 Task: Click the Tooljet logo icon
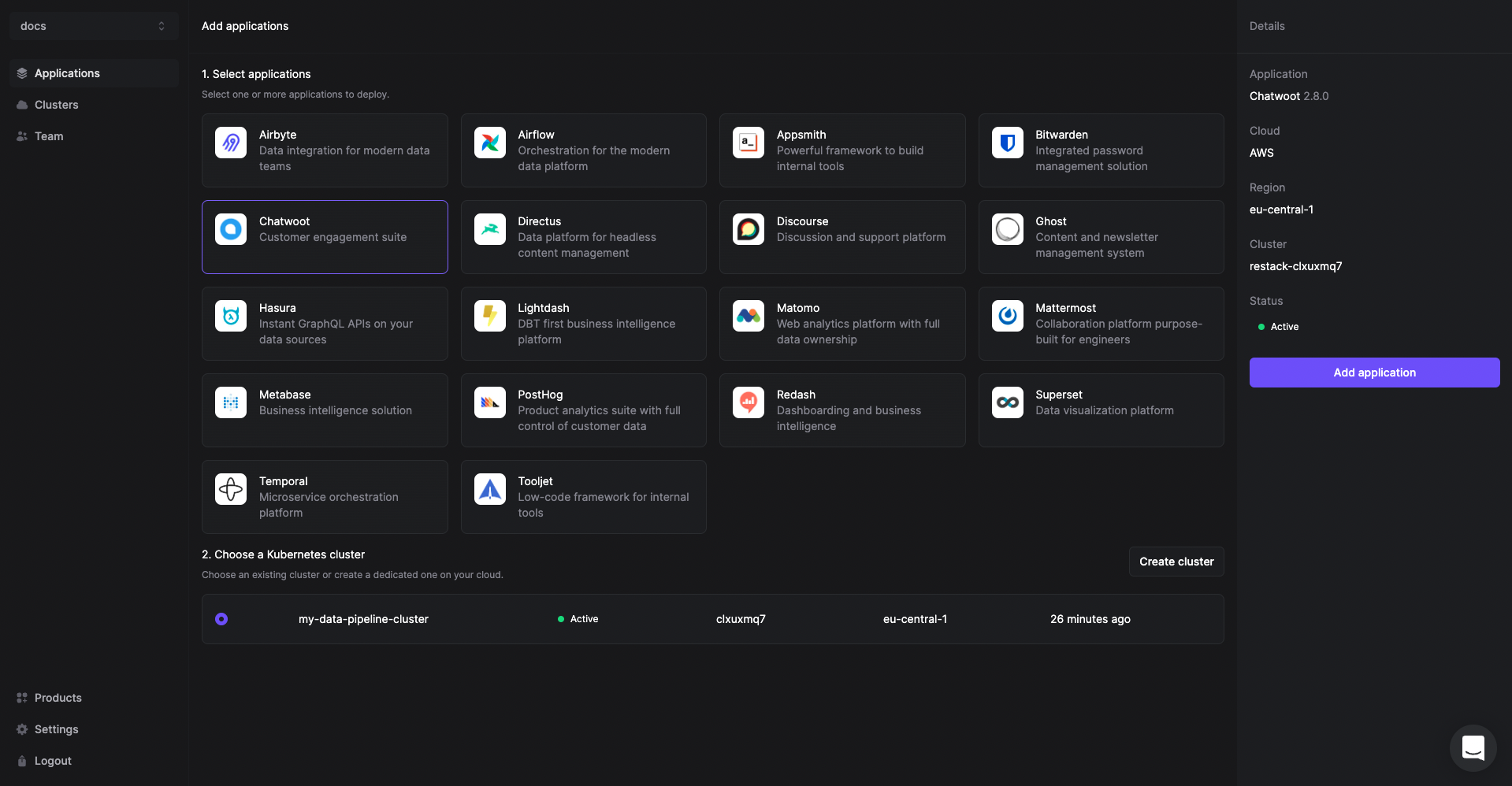click(x=490, y=489)
